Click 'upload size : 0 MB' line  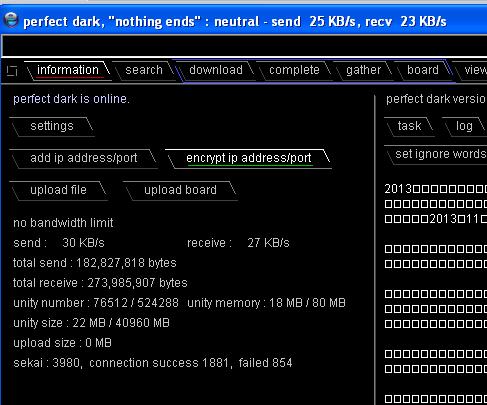click(x=62, y=343)
